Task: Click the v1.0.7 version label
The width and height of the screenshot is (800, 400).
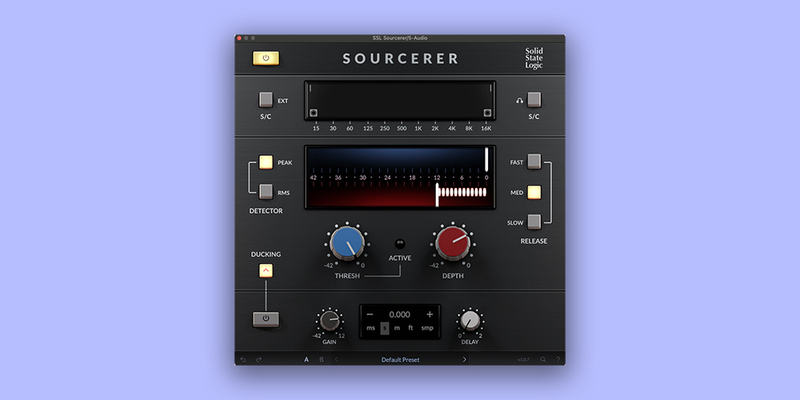Action: pos(523,360)
